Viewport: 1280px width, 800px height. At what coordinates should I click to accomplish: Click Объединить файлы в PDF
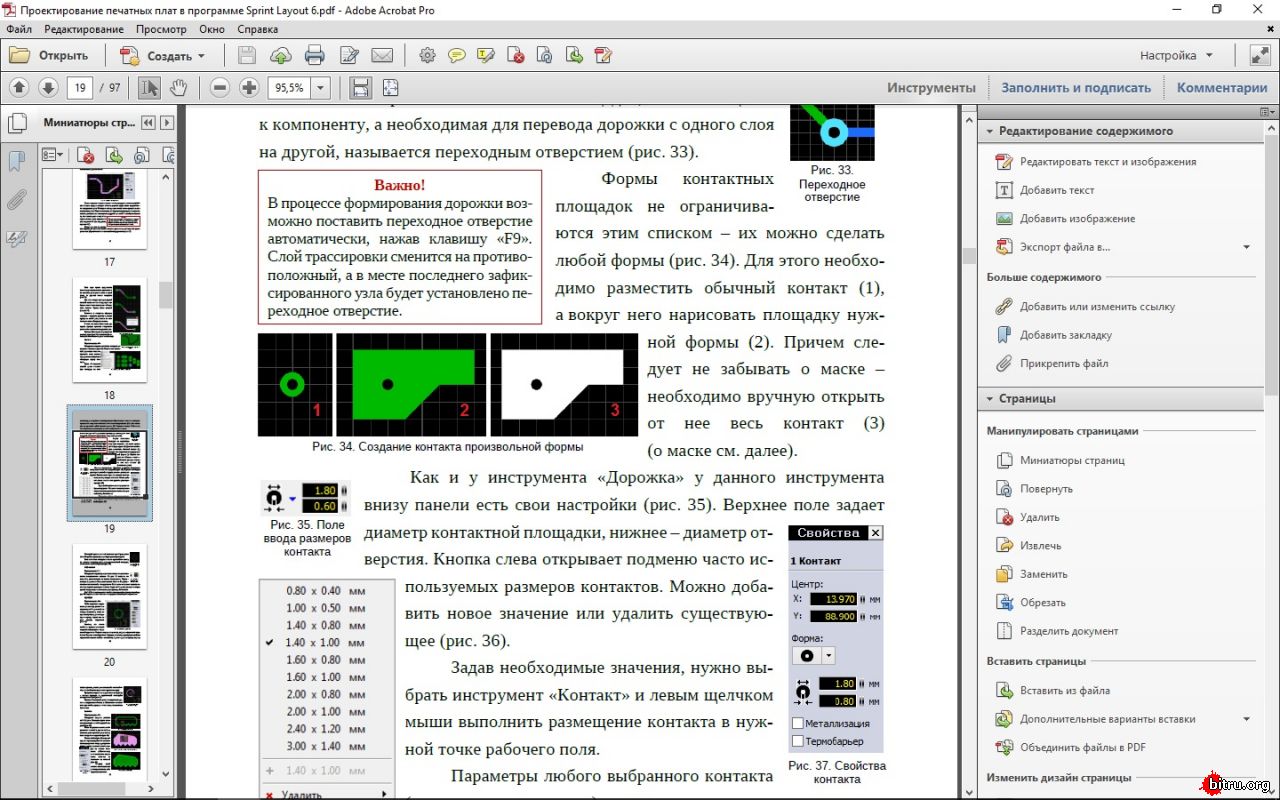point(1070,747)
